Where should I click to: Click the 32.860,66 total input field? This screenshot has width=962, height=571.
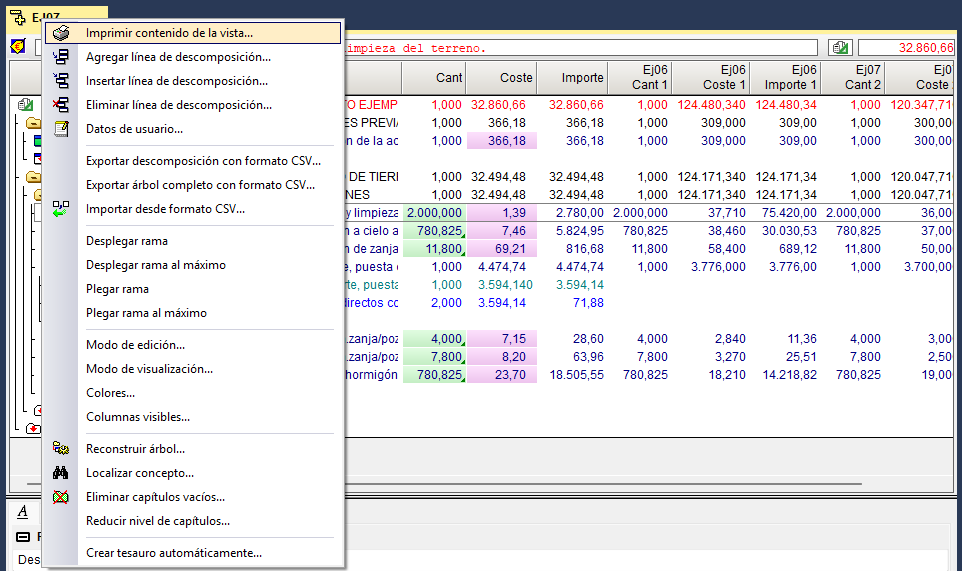pyautogui.click(x=907, y=47)
